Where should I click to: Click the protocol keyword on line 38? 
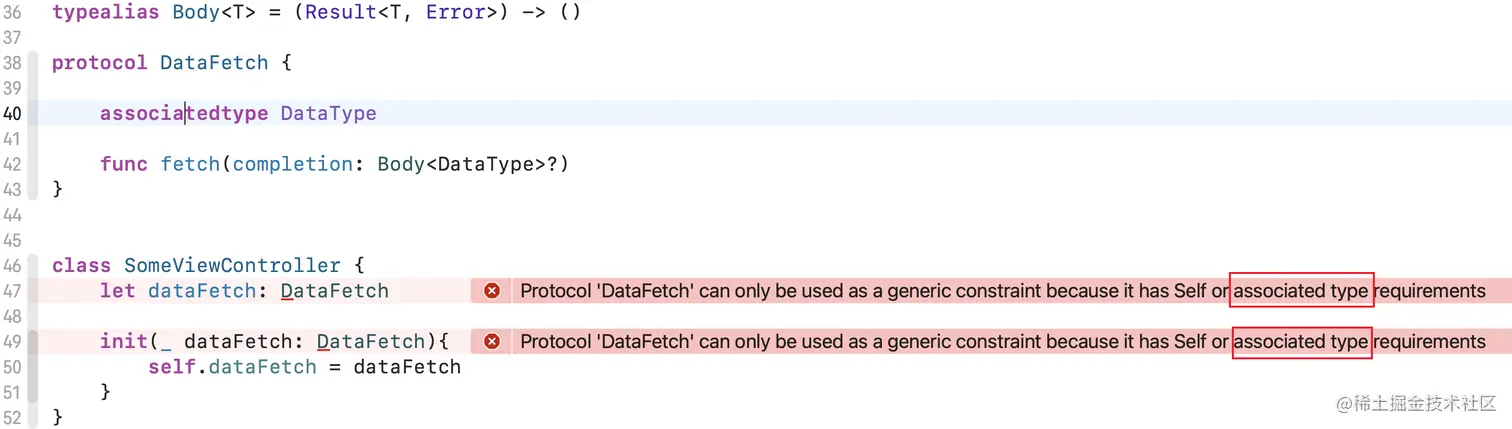tap(99, 63)
